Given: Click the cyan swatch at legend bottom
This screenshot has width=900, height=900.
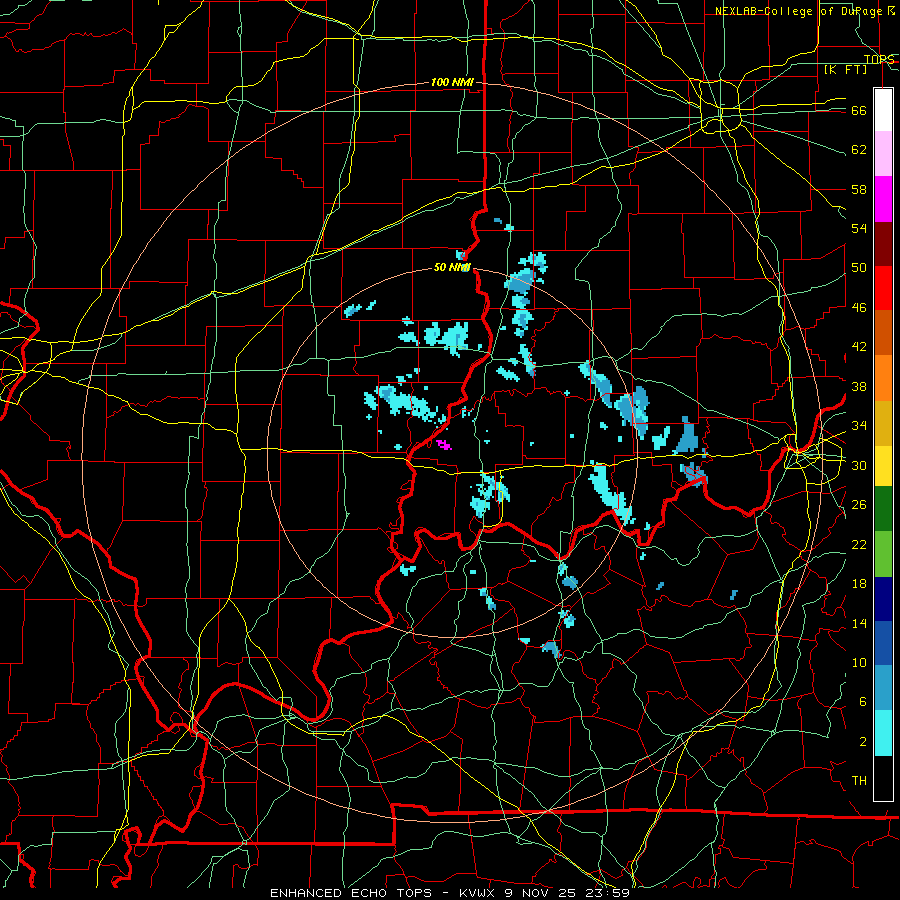Looking at the screenshot, I should [x=883, y=734].
